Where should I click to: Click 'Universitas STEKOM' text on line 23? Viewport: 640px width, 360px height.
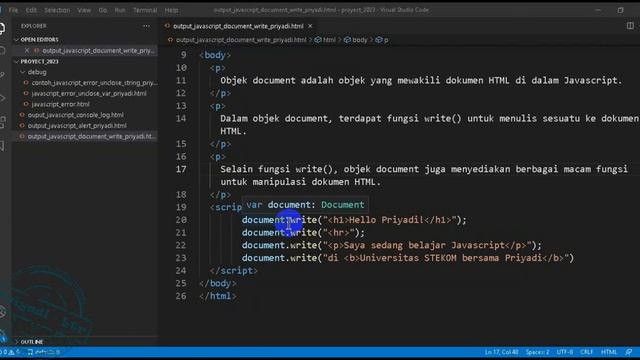click(408, 258)
